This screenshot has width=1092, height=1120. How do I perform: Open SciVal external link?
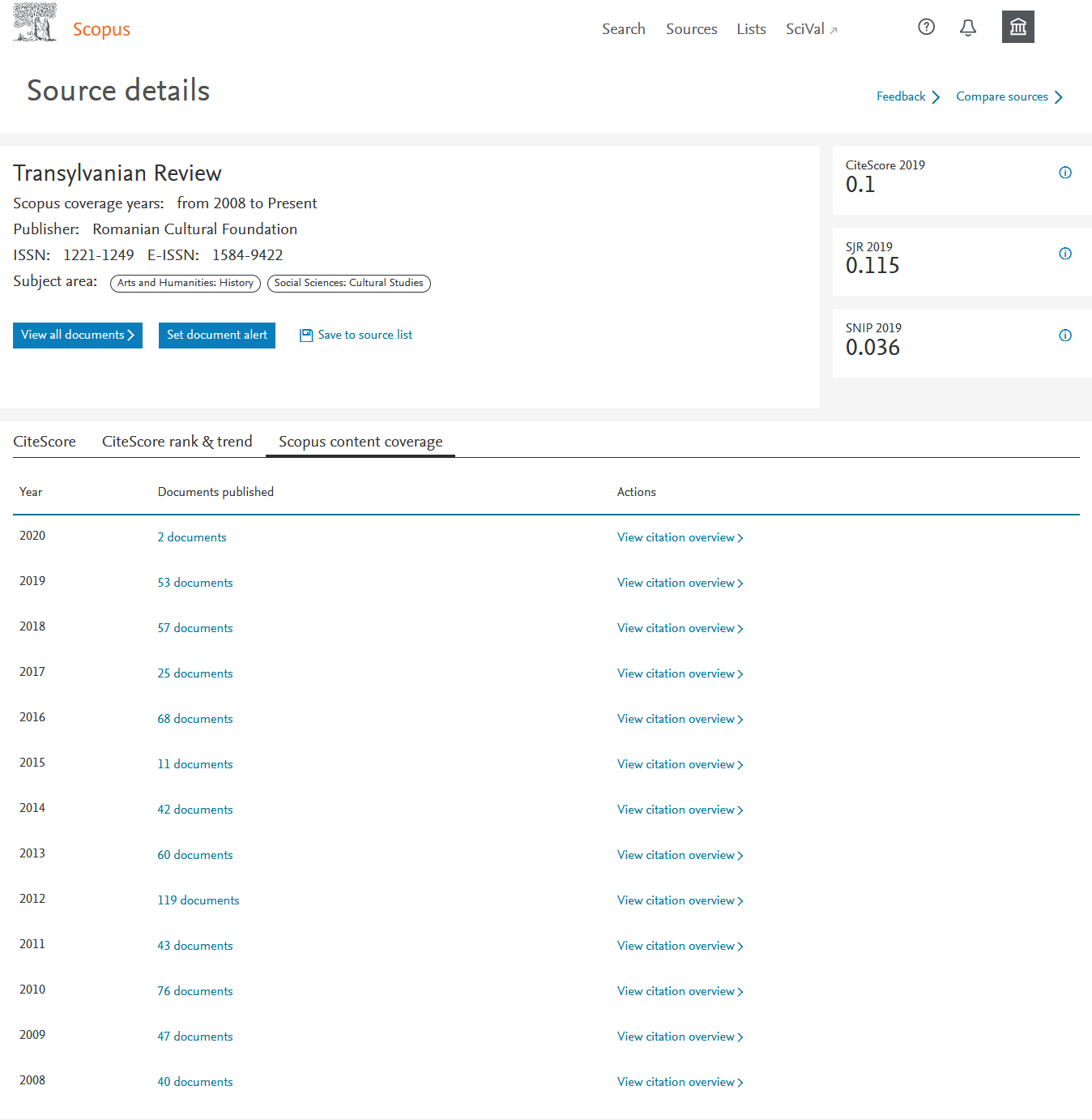(x=811, y=29)
